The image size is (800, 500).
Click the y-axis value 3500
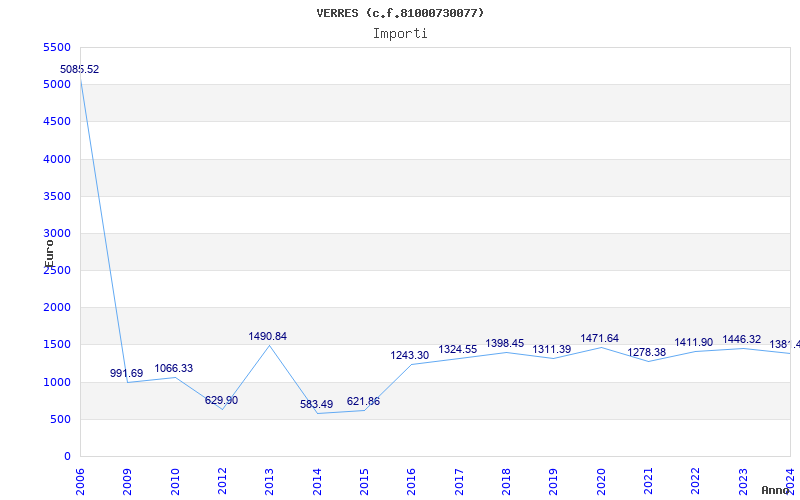coord(57,196)
